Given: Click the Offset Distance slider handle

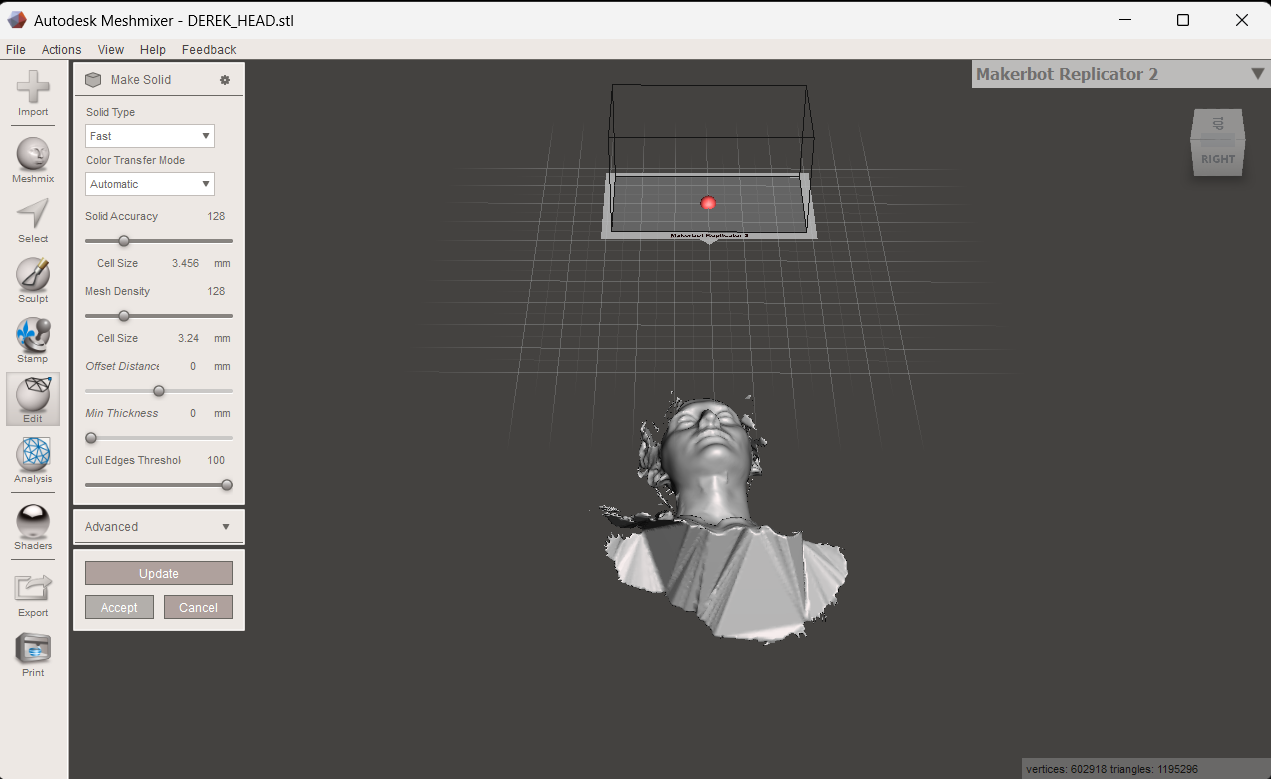Looking at the screenshot, I should tap(158, 390).
